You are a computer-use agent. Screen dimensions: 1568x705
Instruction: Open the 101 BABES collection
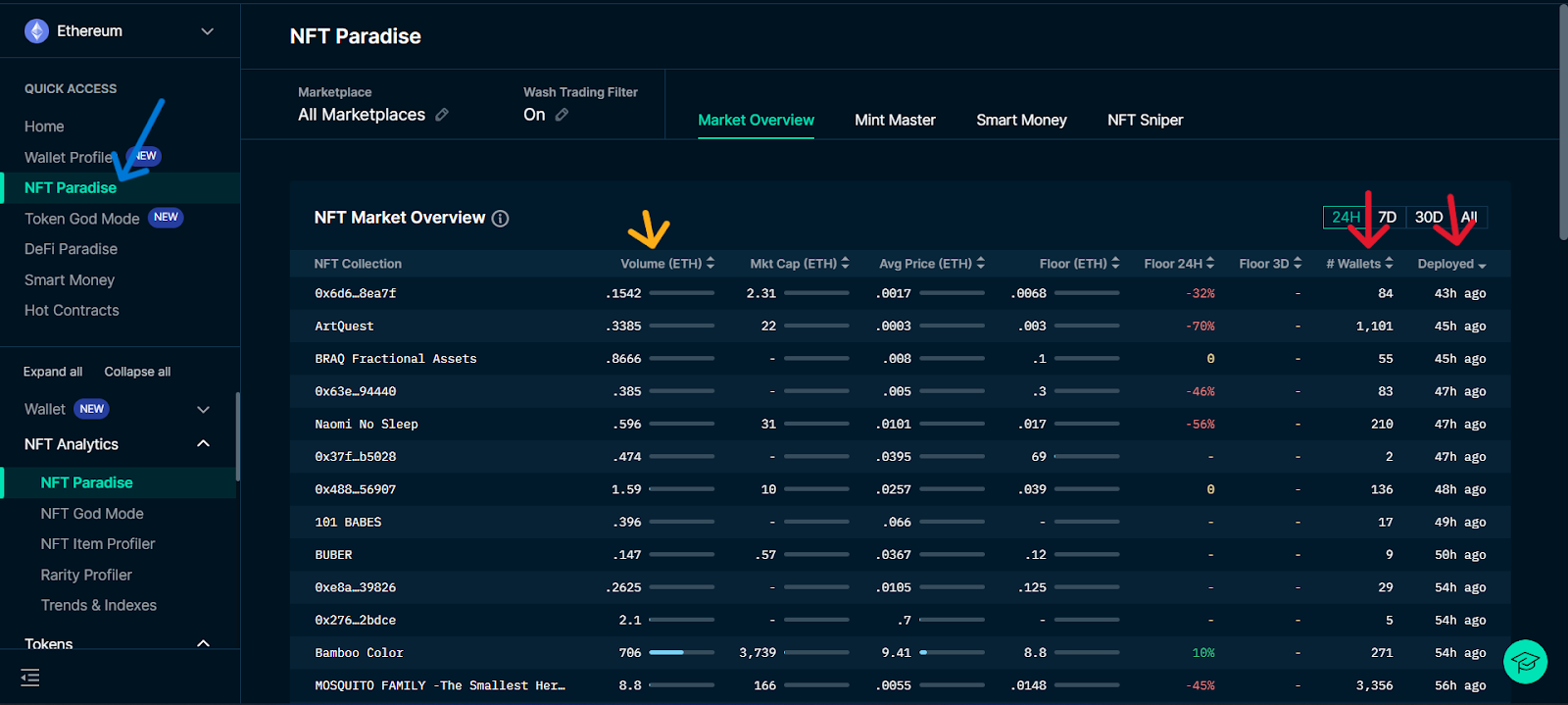[x=348, y=522]
